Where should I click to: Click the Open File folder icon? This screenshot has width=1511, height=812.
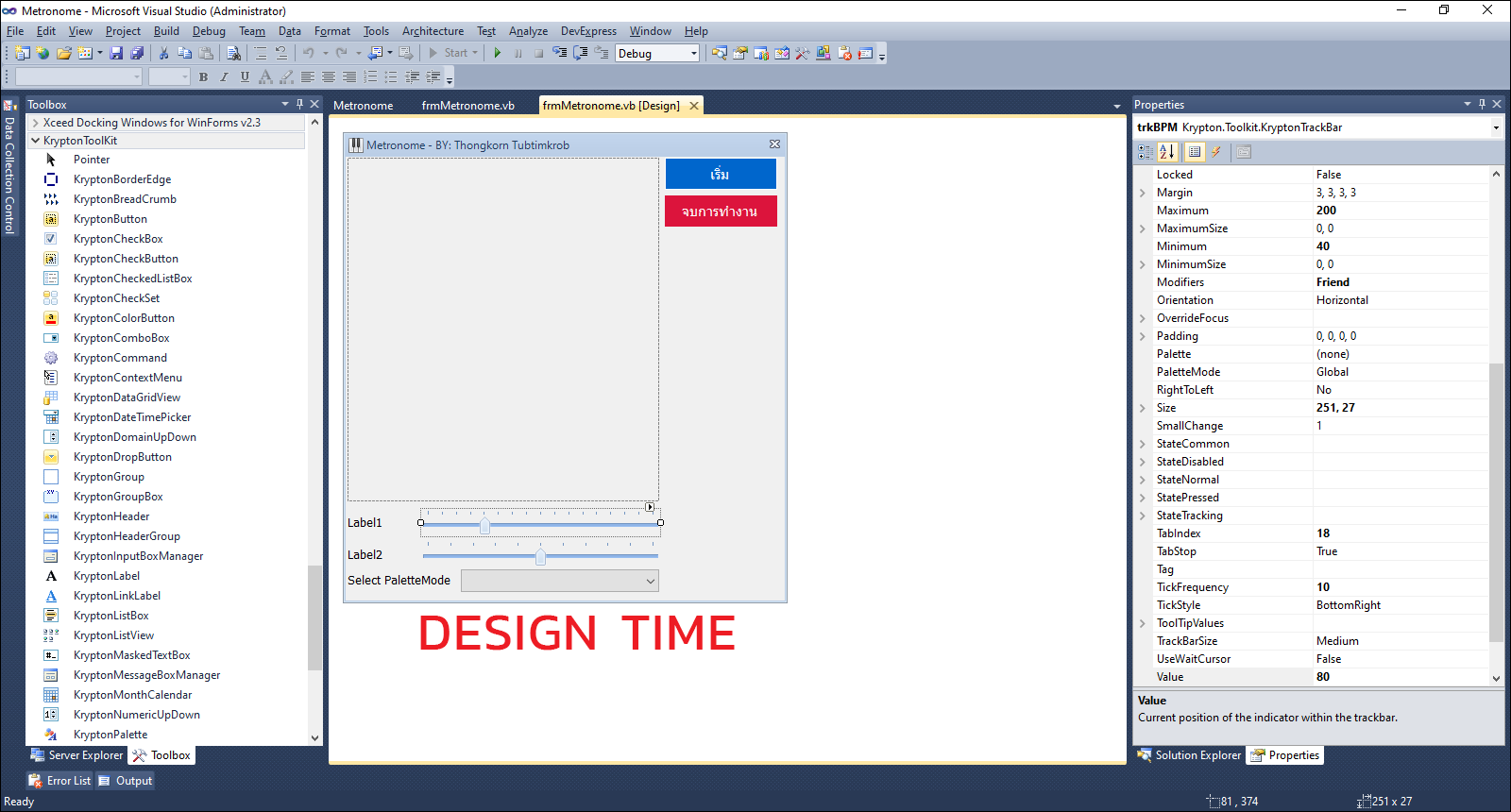(x=63, y=54)
